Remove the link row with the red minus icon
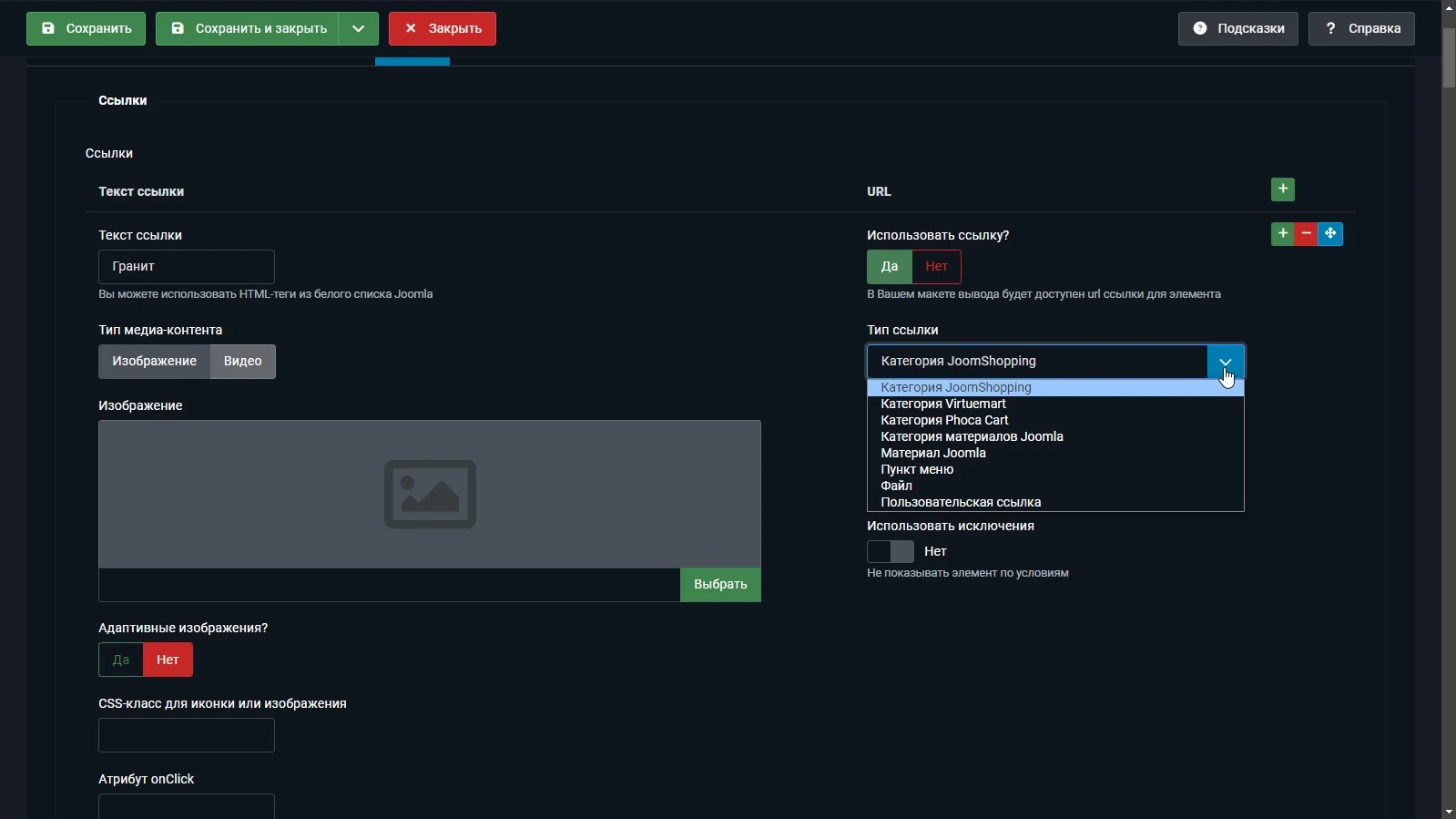 pos(1306,234)
